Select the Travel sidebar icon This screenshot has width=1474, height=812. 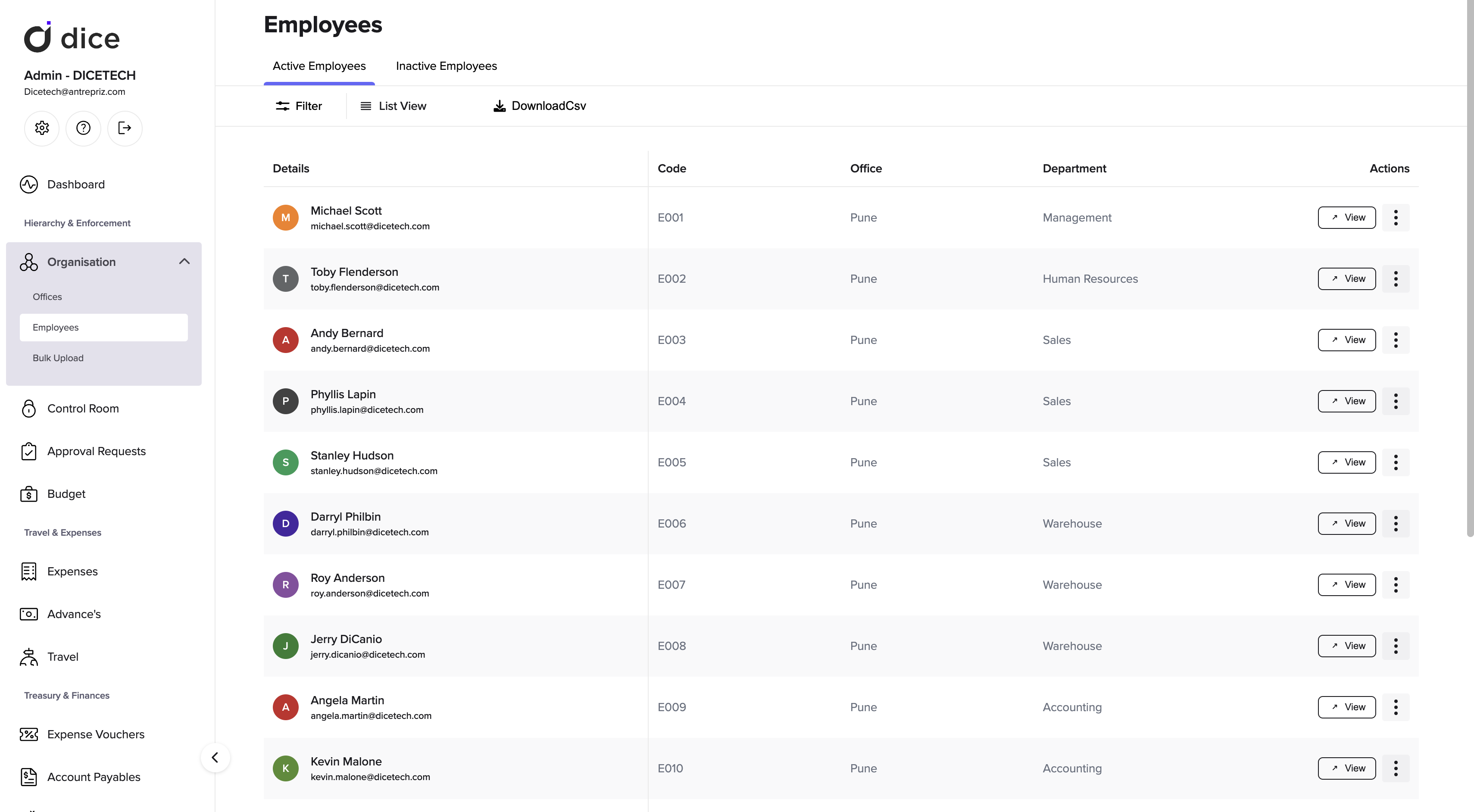(x=28, y=657)
